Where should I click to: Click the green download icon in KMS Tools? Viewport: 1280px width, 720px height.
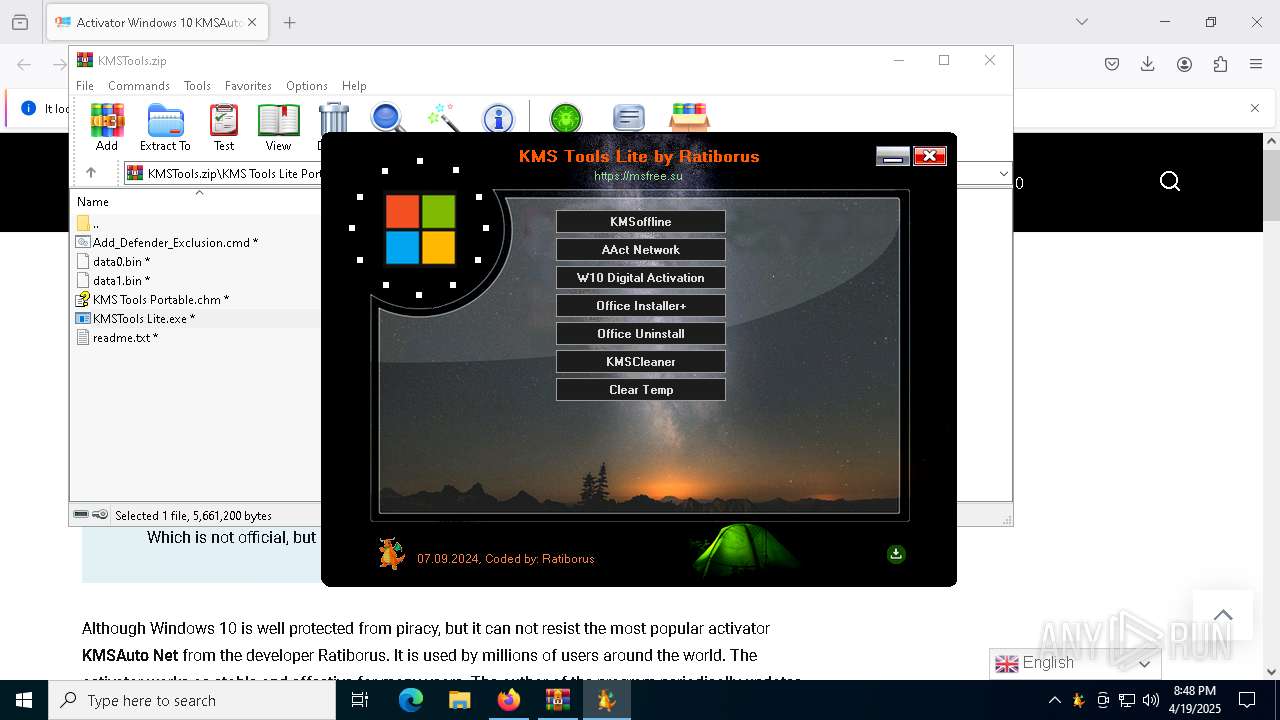coord(896,554)
